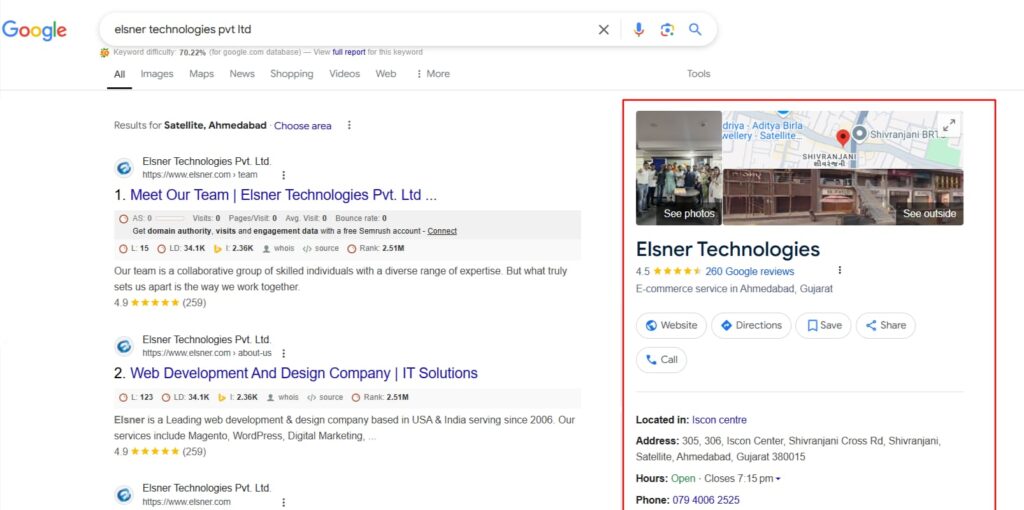
Task: Open Google Lens image search
Action: coord(667,29)
